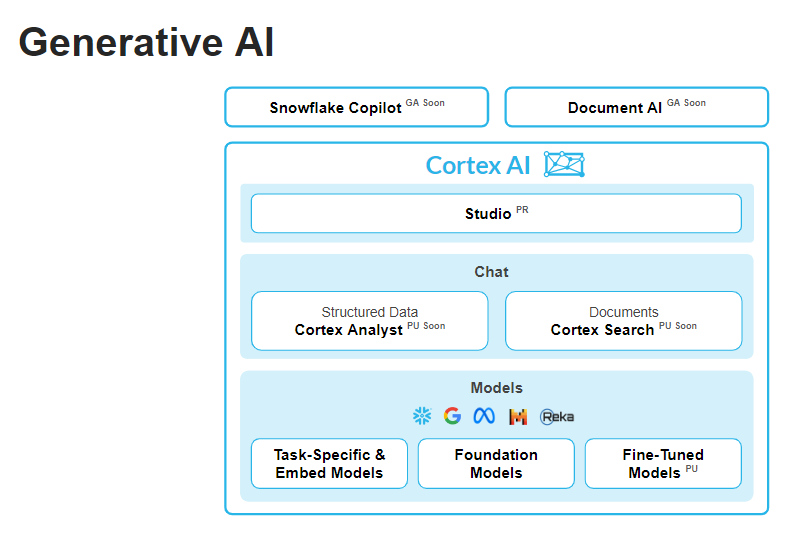Select the Foundation Models box

(496, 463)
